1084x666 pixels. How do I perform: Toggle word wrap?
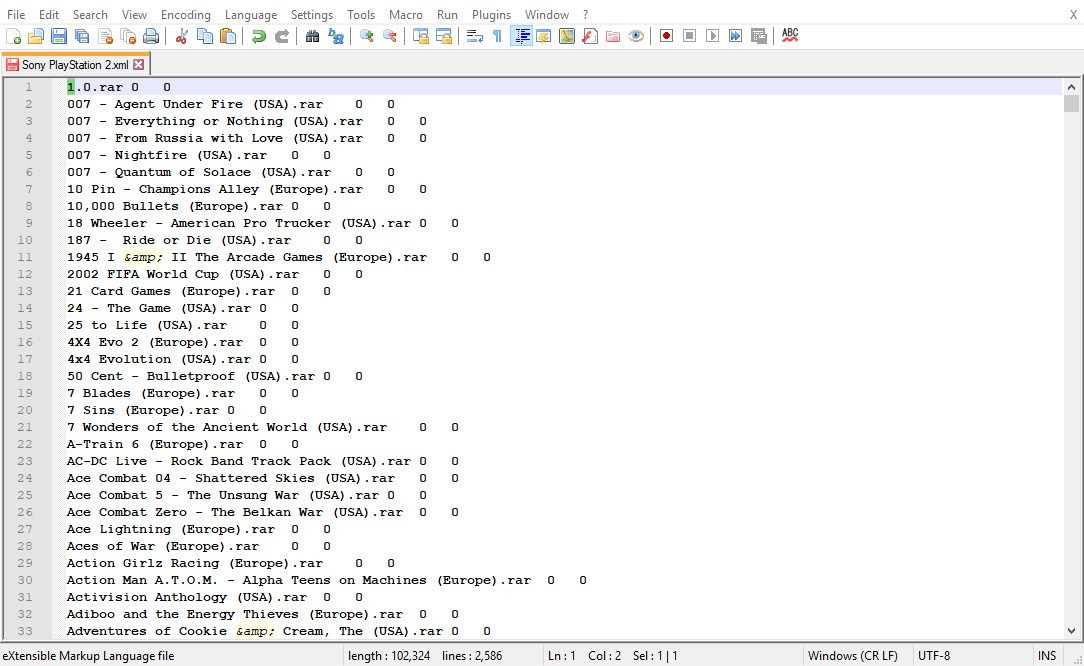coord(474,36)
